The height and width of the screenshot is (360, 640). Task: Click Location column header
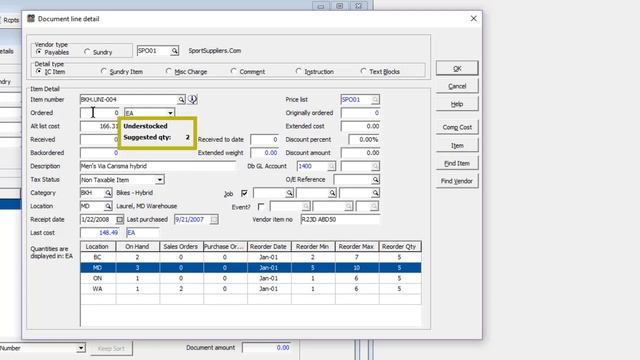pos(98,247)
